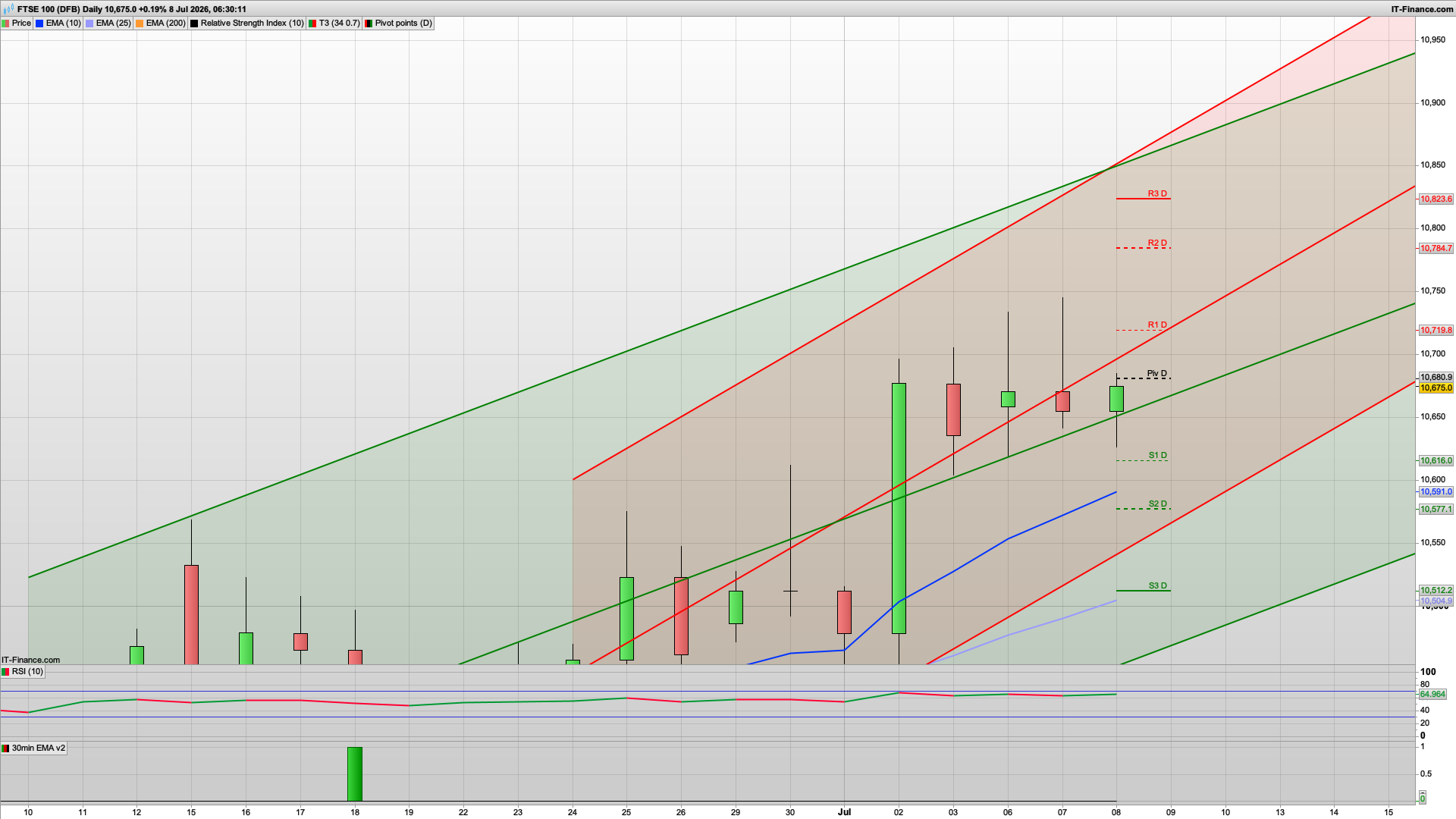Click the IT-Finance.com label at top right
The width and height of the screenshot is (1456, 819).
(1423, 9)
